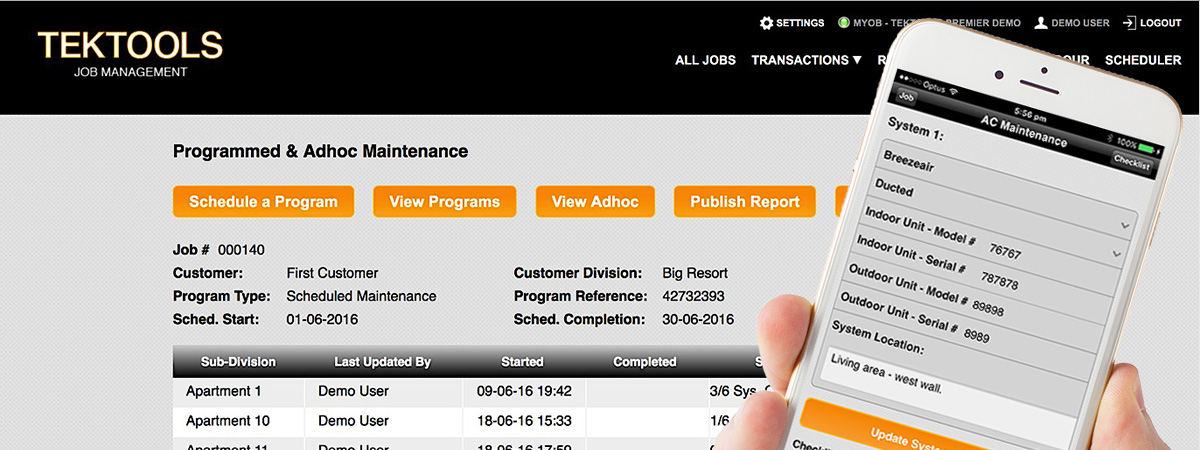Click the Demo User profile icon
Screen dimensions: 1200x450
tap(1041, 23)
